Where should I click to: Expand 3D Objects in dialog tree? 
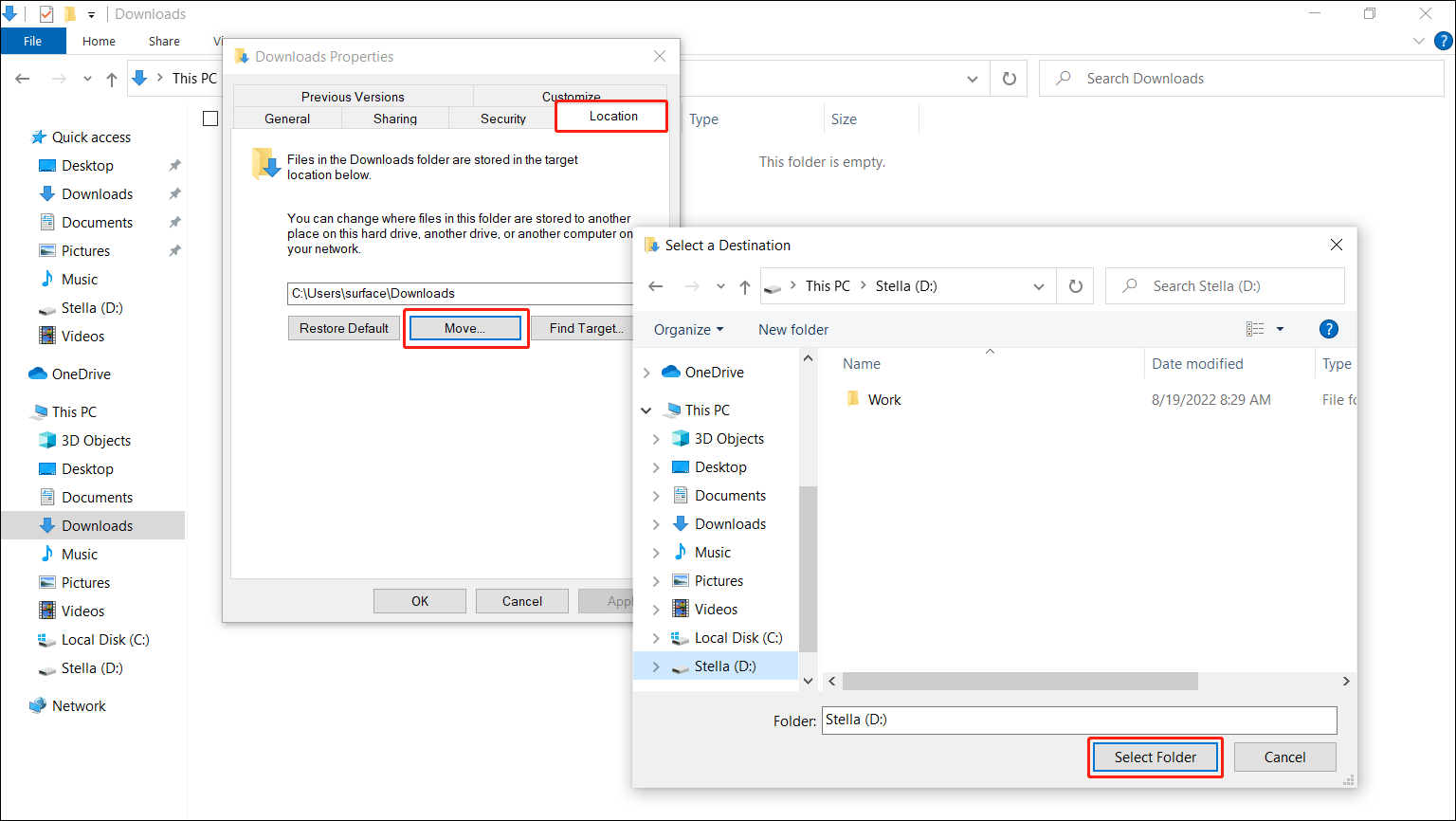point(656,439)
